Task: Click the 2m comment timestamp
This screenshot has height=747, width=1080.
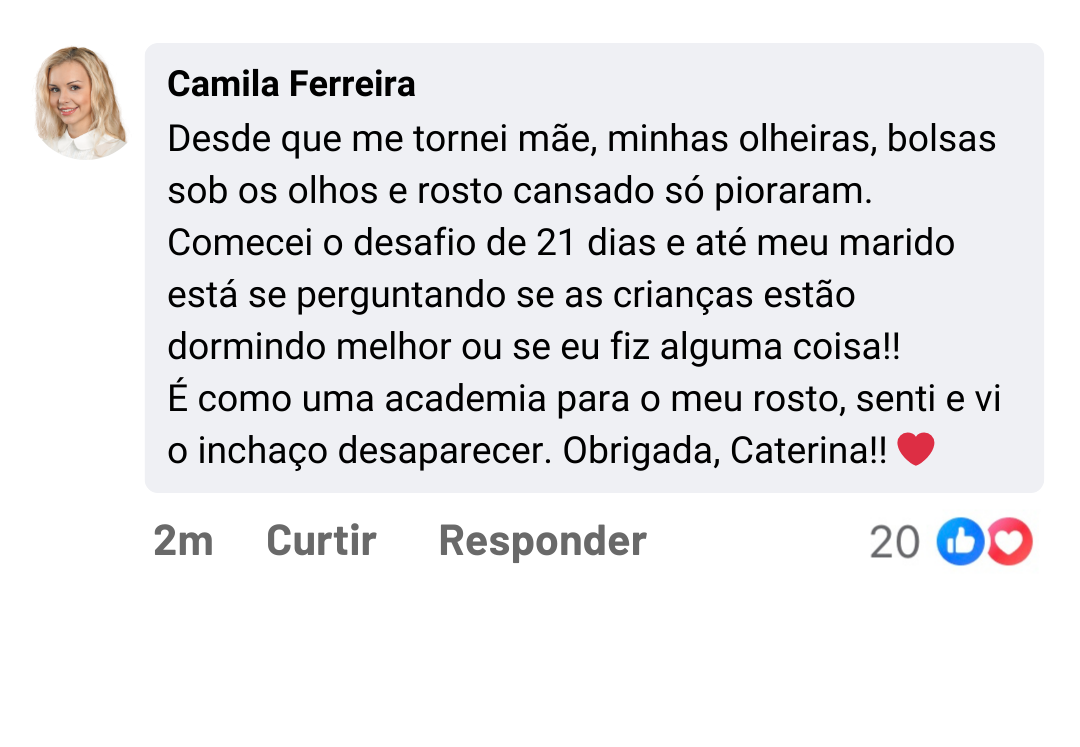Action: [183, 541]
